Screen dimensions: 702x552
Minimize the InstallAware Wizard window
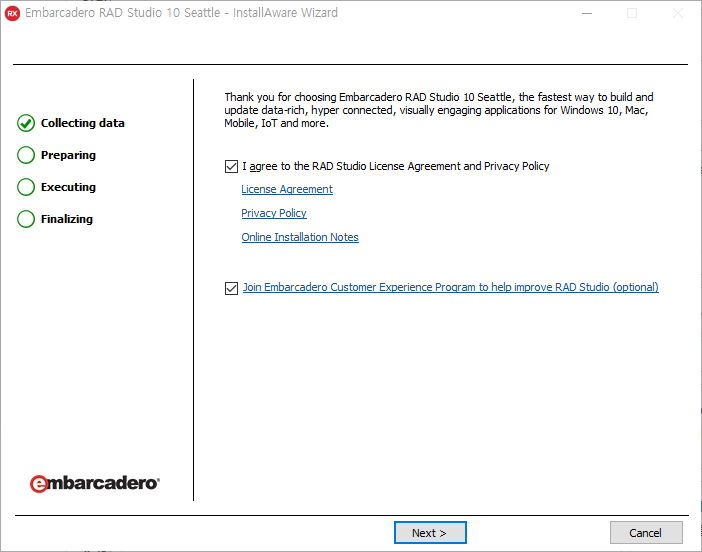pyautogui.click(x=586, y=13)
